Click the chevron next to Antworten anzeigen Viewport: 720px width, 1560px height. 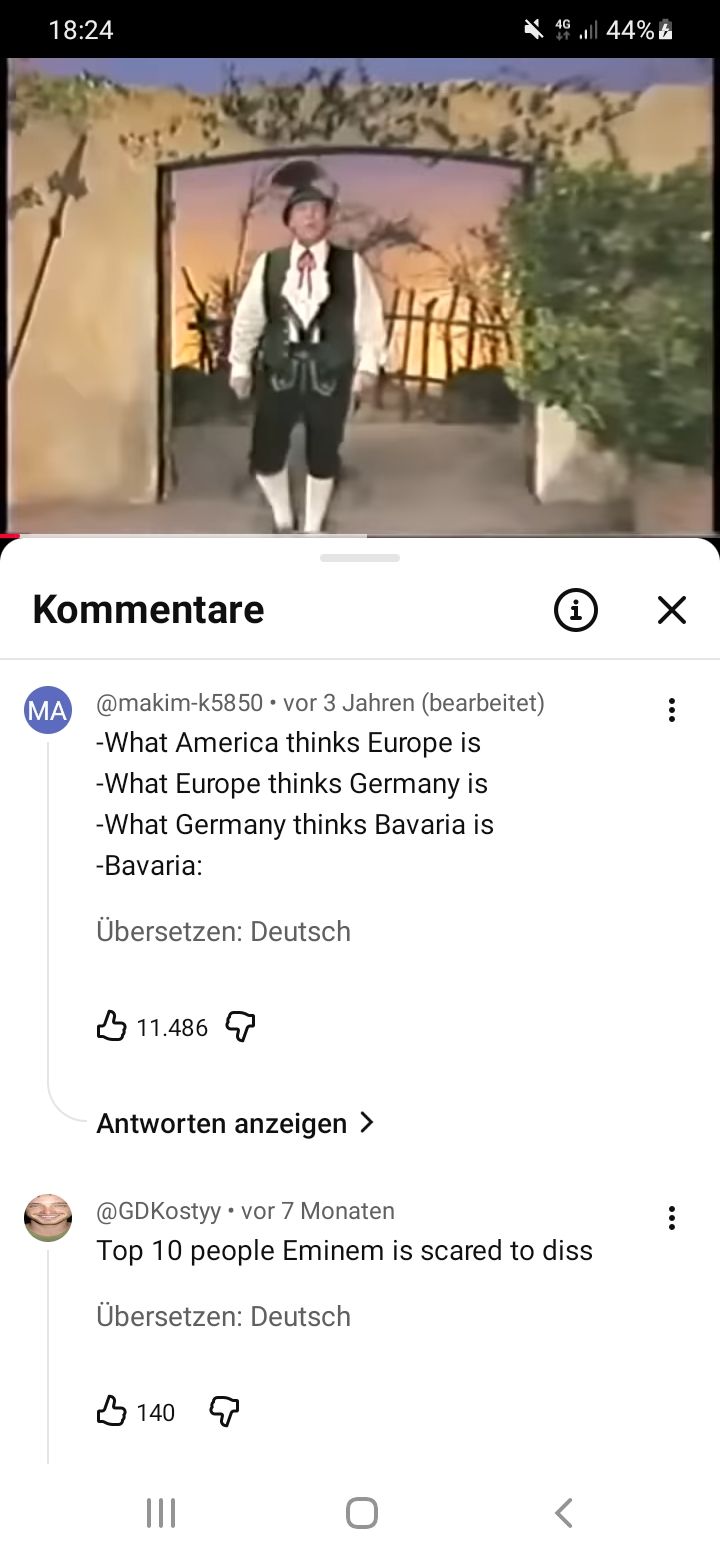tap(366, 1123)
